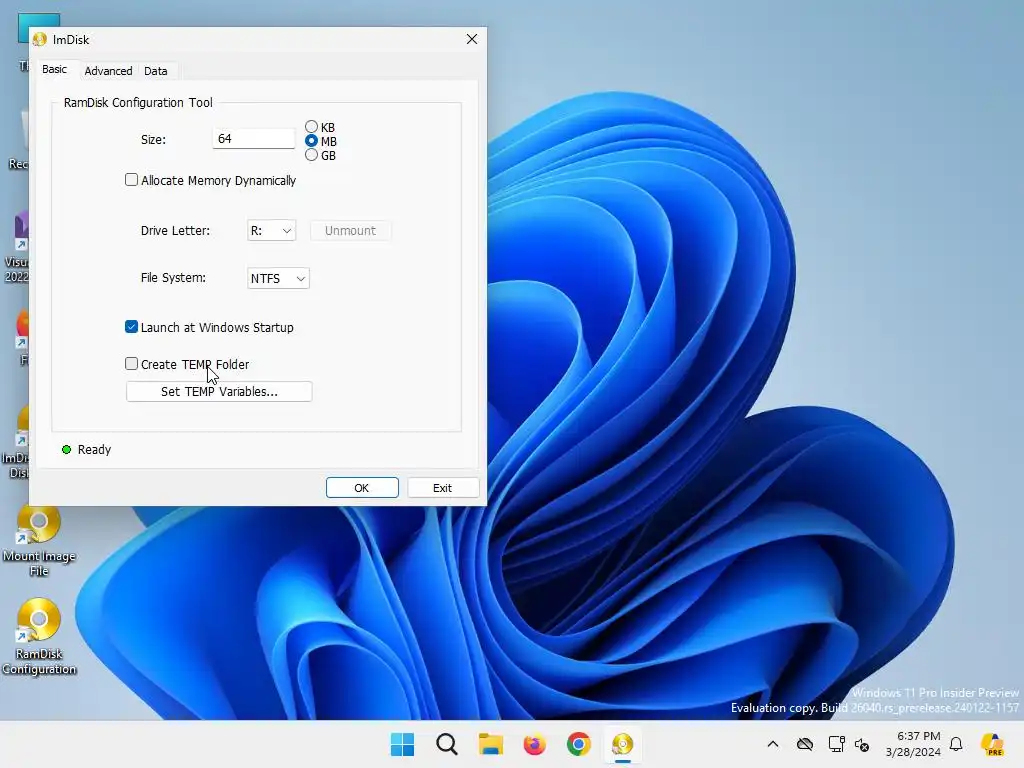
Task: Click the RamDisk Configuration Tool group label
Action: pyautogui.click(x=138, y=103)
